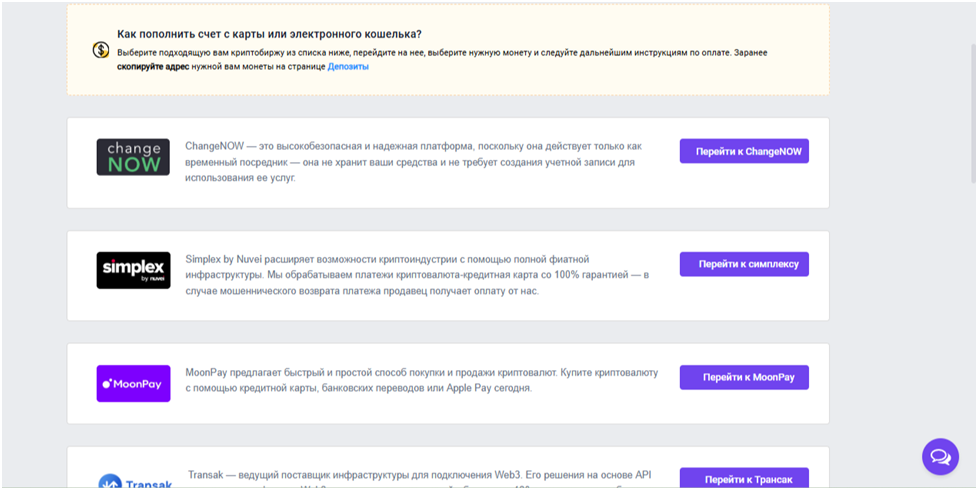Image resolution: width=978 pixels, height=490 pixels.
Task: Click the Transak description text
Action: point(420,476)
